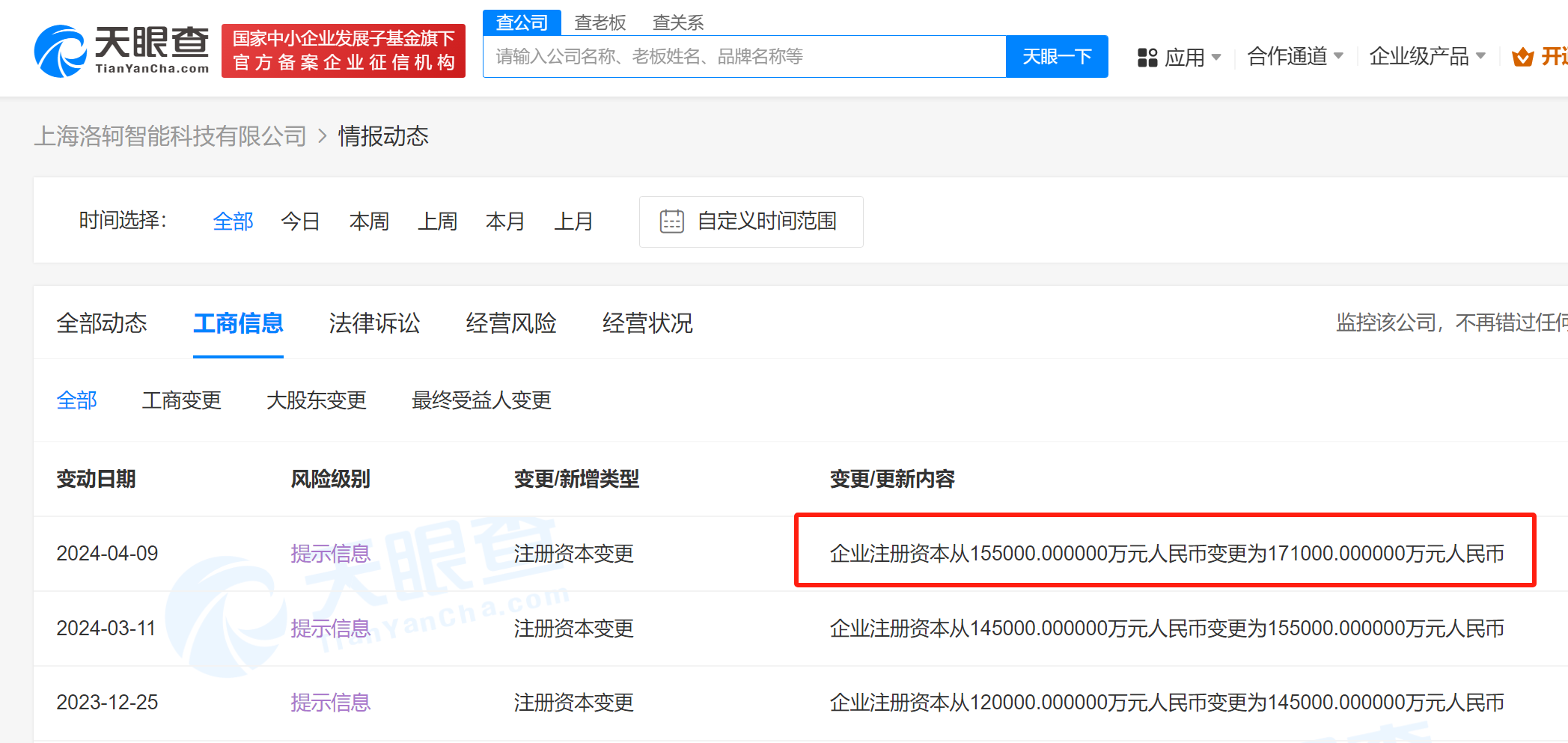Image resolution: width=1568 pixels, height=743 pixels.
Task: Focus the company name search field
Action: (x=745, y=57)
